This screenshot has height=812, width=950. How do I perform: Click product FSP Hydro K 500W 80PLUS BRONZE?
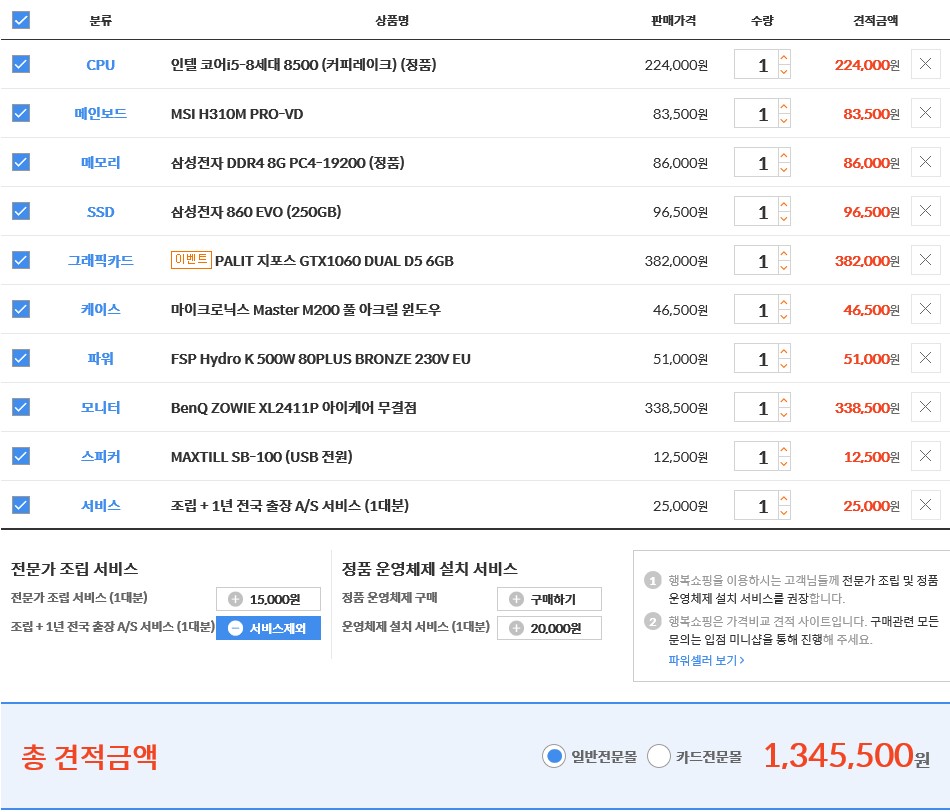(321, 359)
